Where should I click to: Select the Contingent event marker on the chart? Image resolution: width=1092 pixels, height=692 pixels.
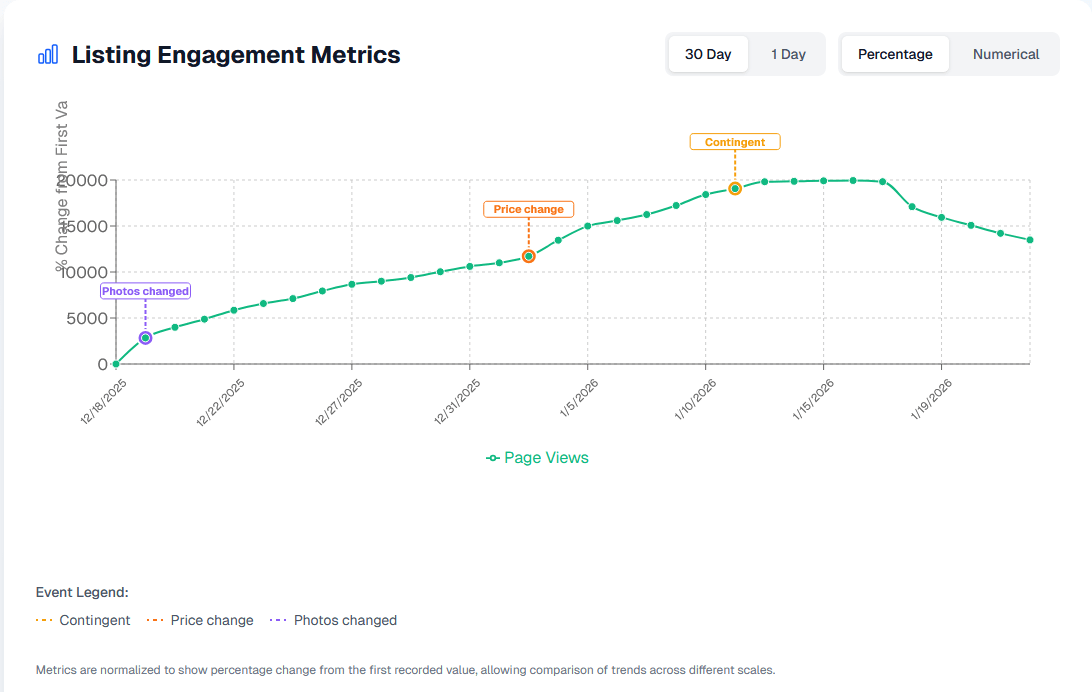coord(735,187)
